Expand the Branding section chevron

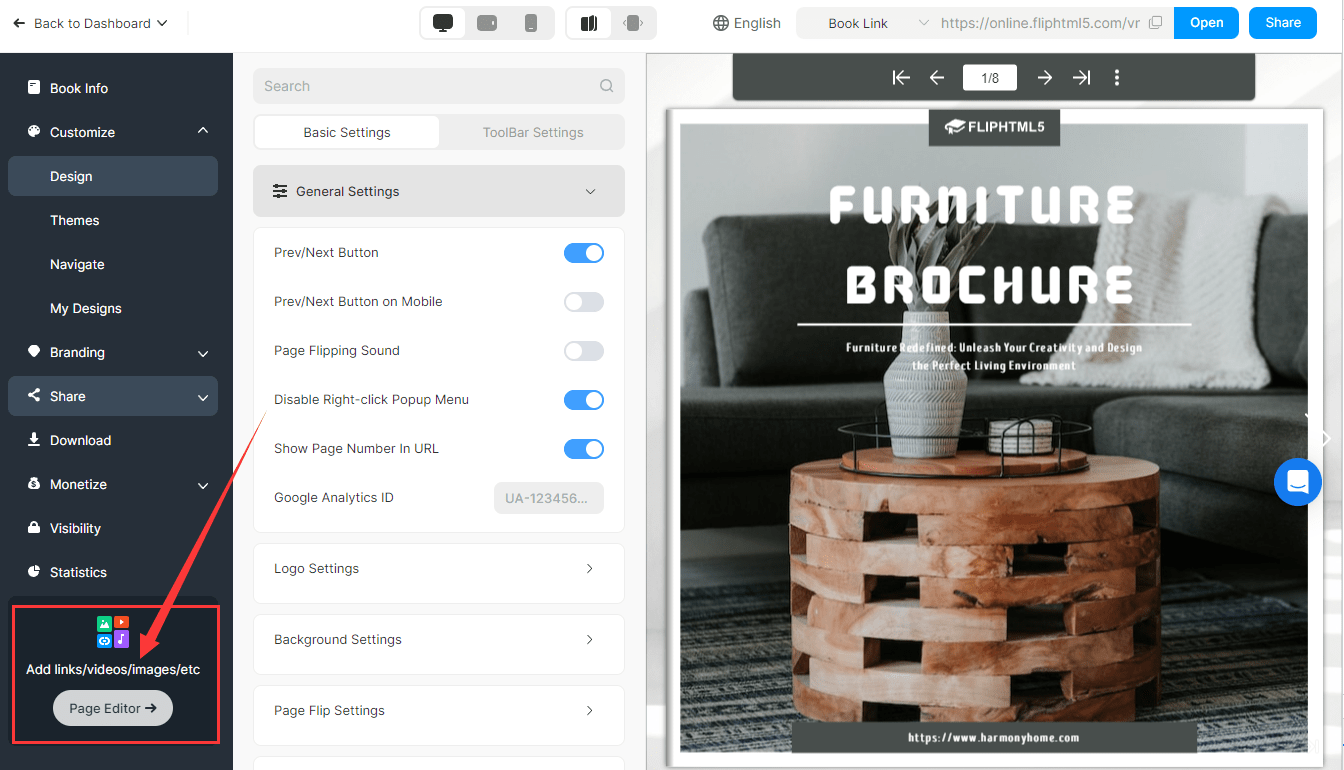[x=203, y=353]
